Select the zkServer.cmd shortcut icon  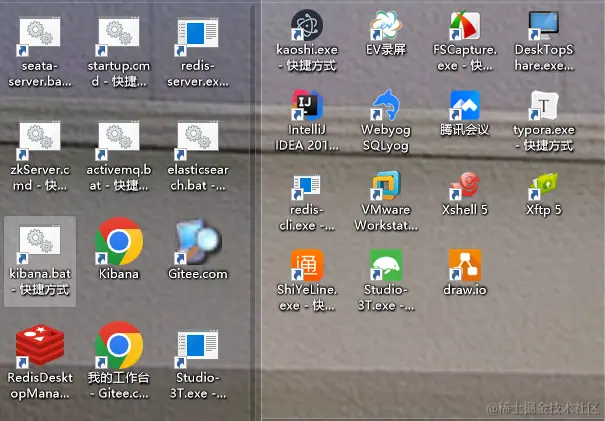(40, 140)
